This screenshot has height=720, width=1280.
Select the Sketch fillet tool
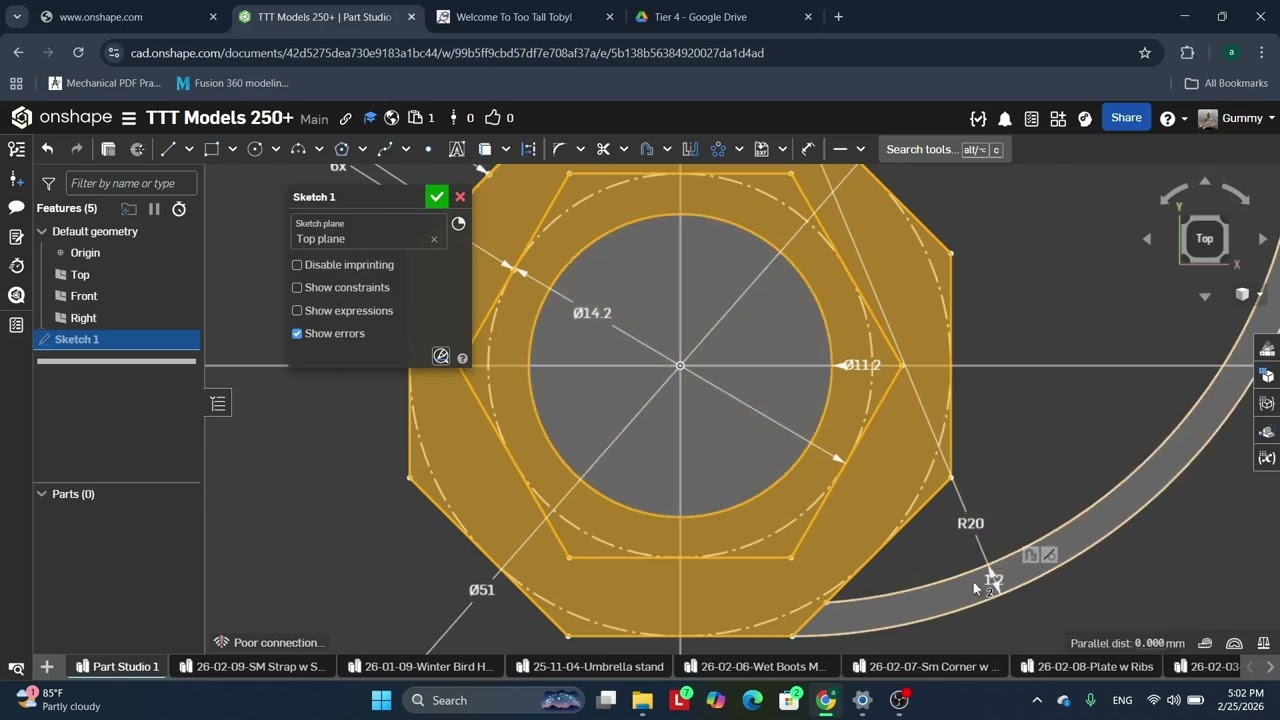point(559,149)
